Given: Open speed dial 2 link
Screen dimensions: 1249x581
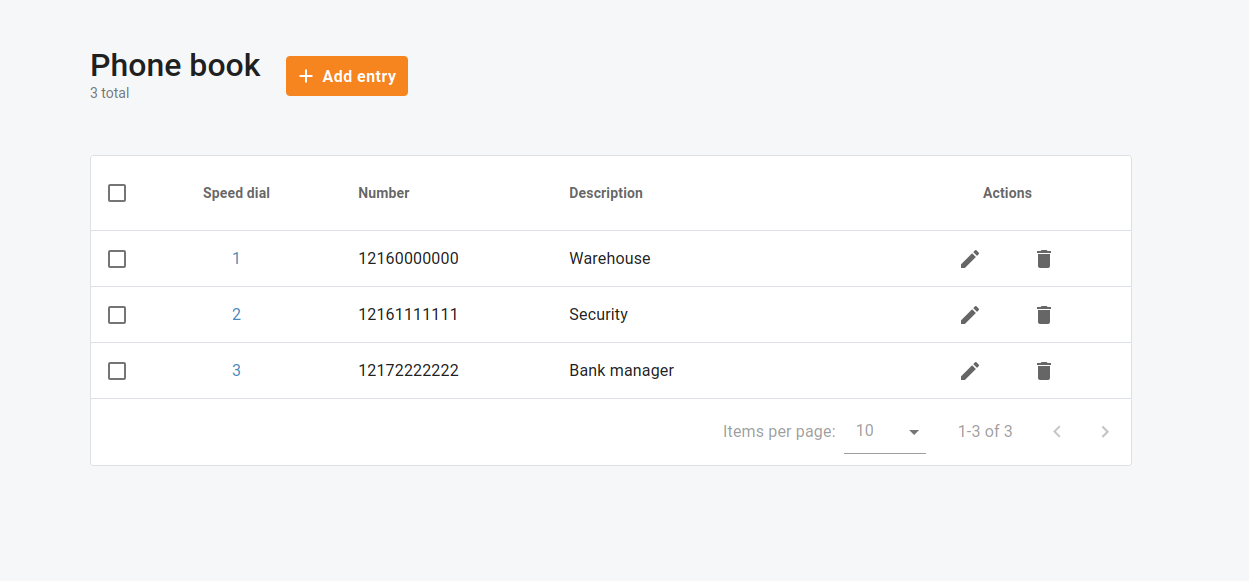Looking at the screenshot, I should [236, 315].
